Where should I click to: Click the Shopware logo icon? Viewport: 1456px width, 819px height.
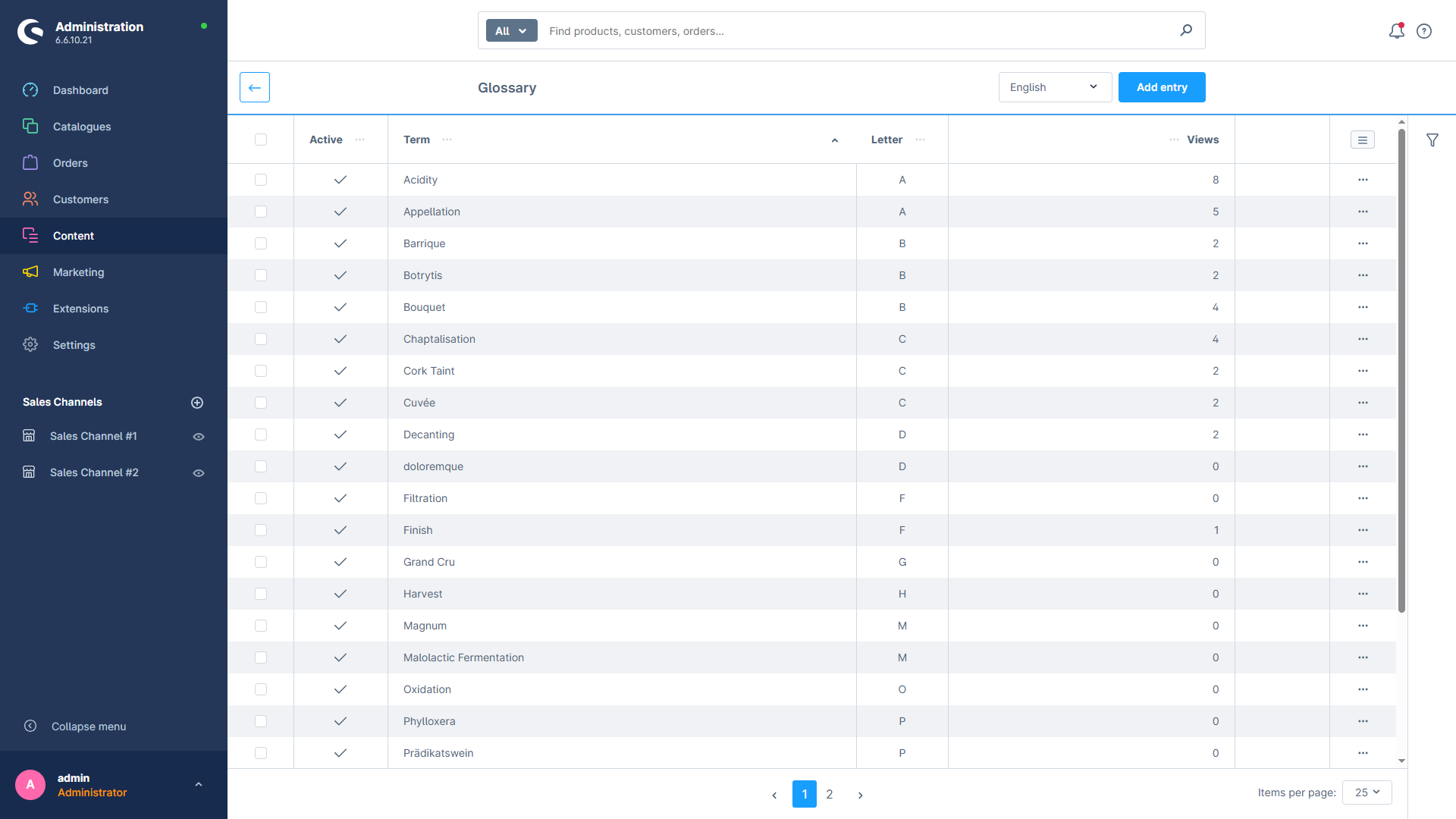click(x=31, y=32)
